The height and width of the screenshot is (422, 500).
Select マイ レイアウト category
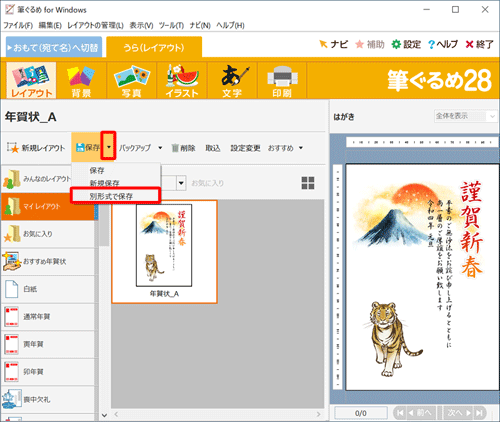pos(48,206)
